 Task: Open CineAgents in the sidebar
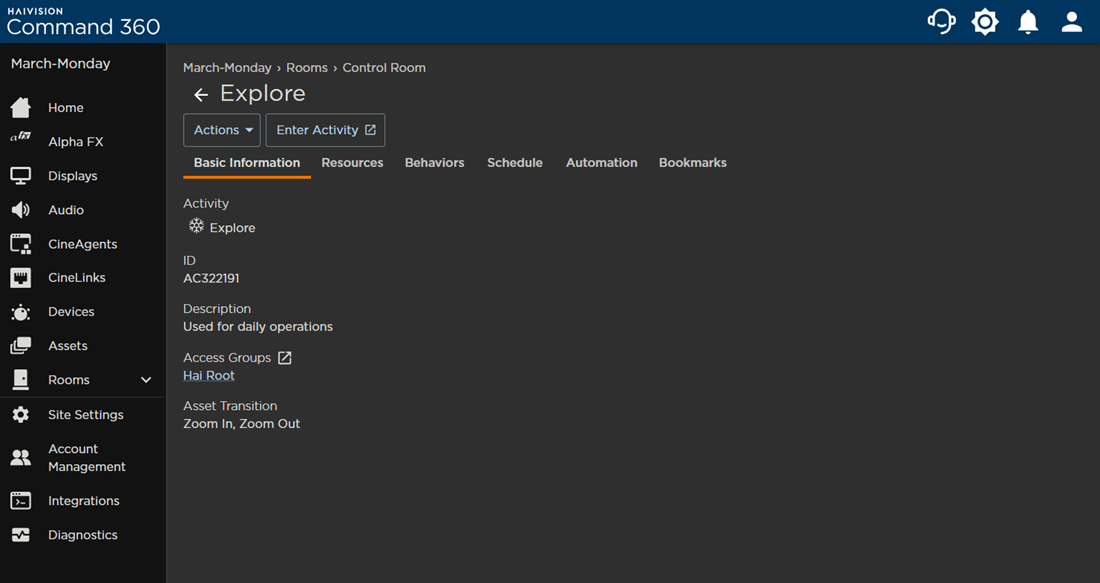click(x=83, y=244)
